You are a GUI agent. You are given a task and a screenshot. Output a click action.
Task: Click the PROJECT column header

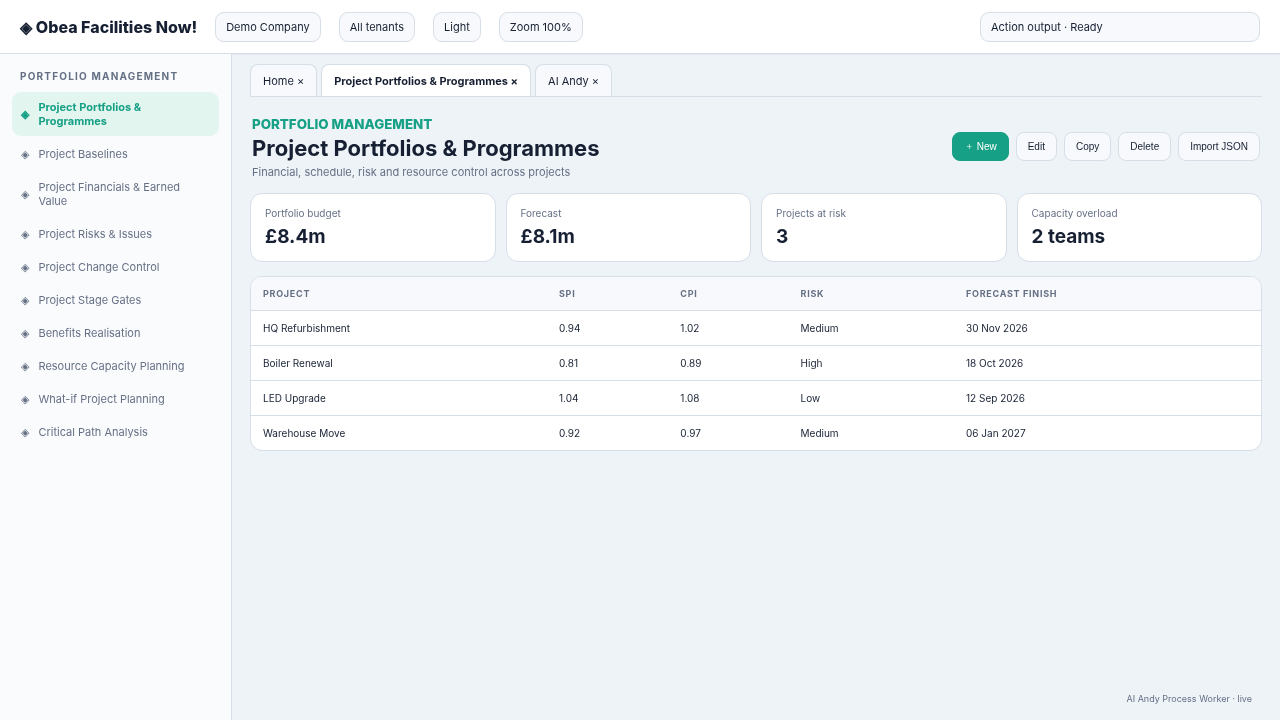[x=286, y=294]
